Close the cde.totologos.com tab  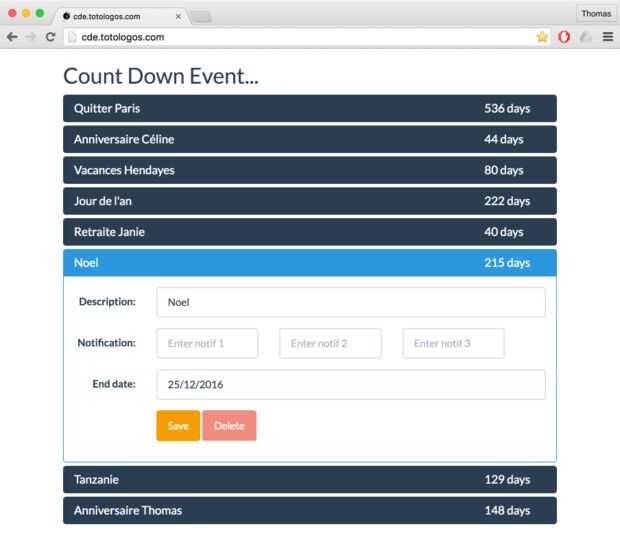tap(178, 17)
